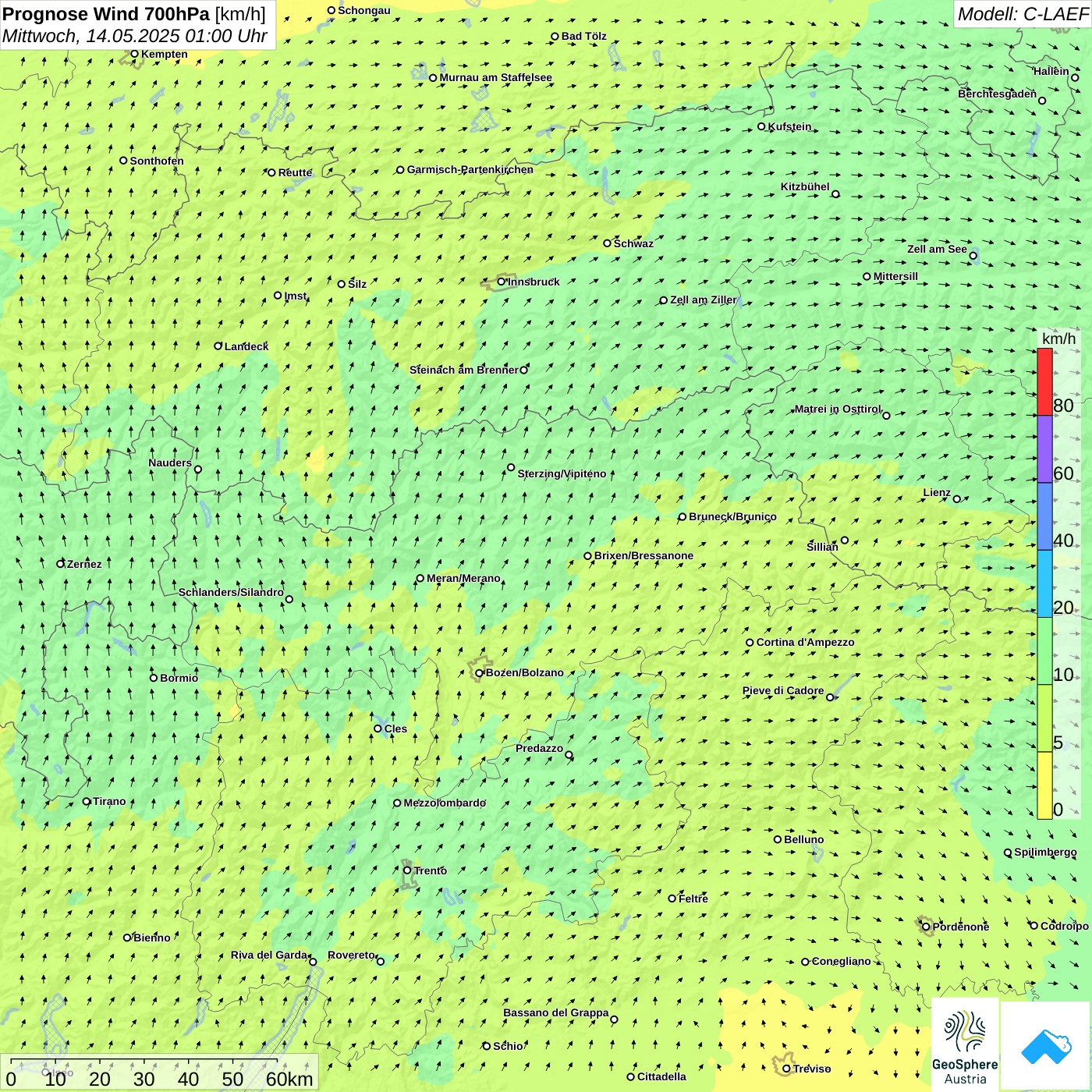Click the Innsbruck city marker

coord(502,282)
